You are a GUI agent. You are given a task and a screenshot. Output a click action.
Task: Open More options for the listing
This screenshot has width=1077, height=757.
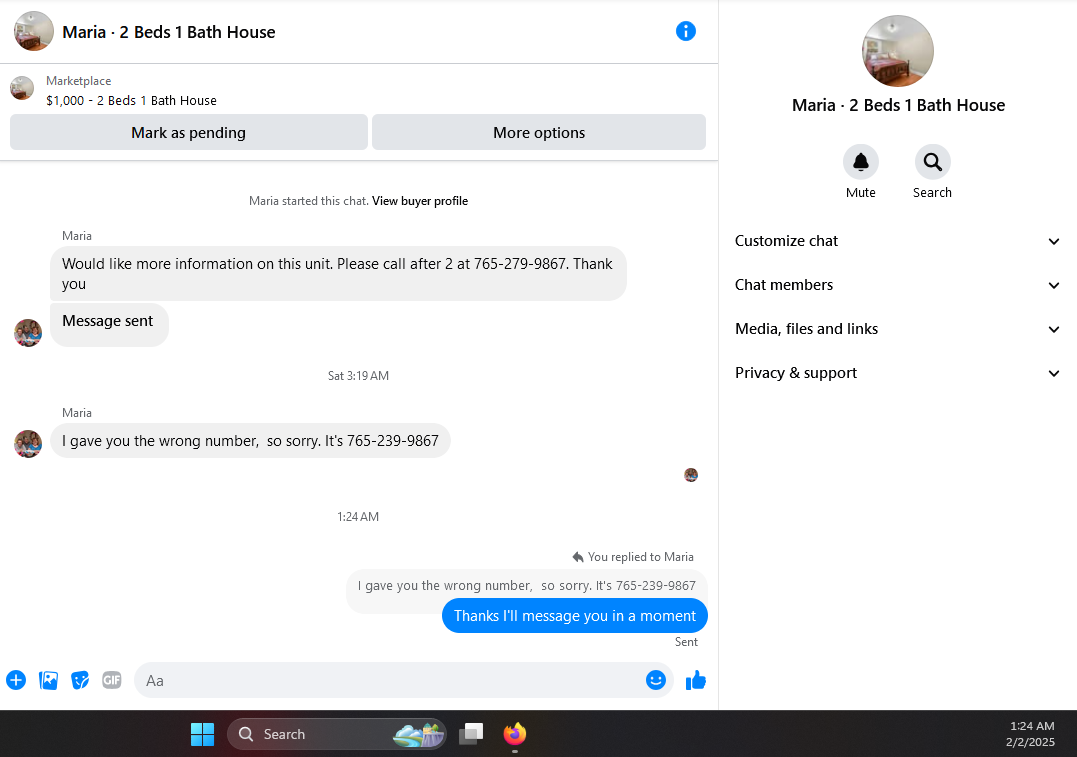[x=539, y=133]
